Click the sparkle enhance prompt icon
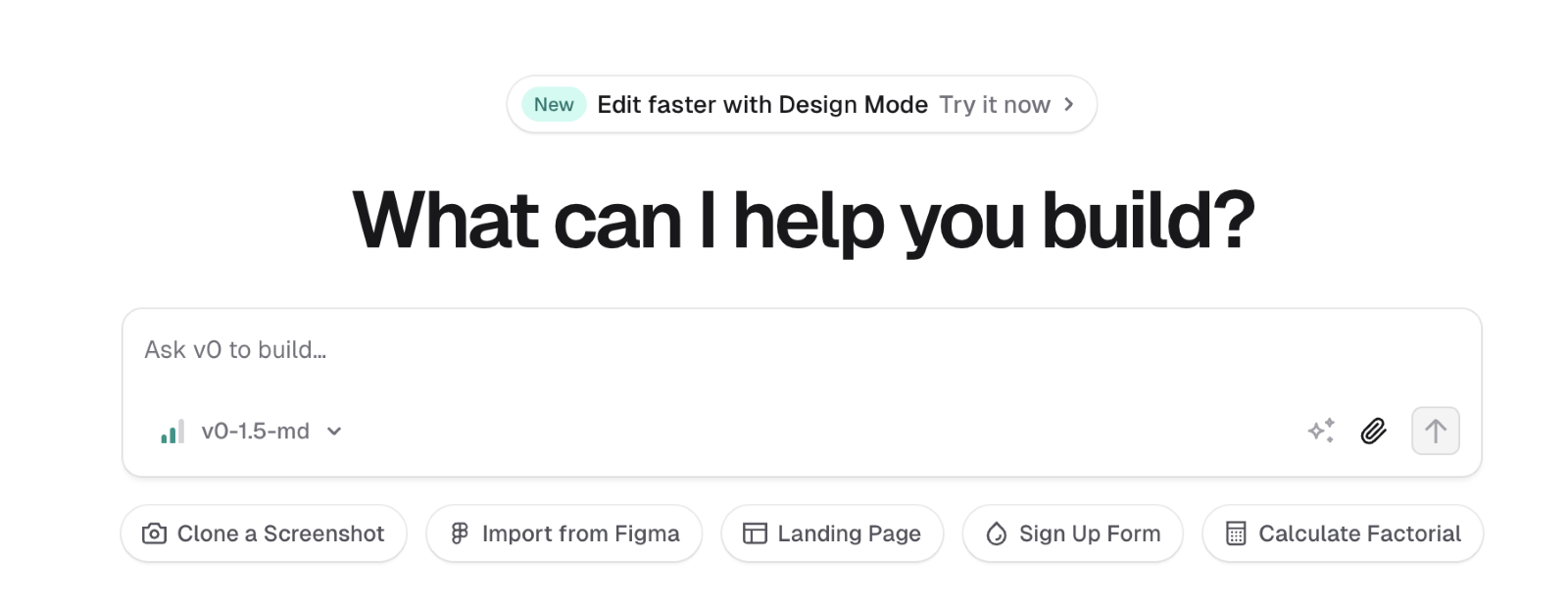The height and width of the screenshot is (610, 1568). 1321,431
